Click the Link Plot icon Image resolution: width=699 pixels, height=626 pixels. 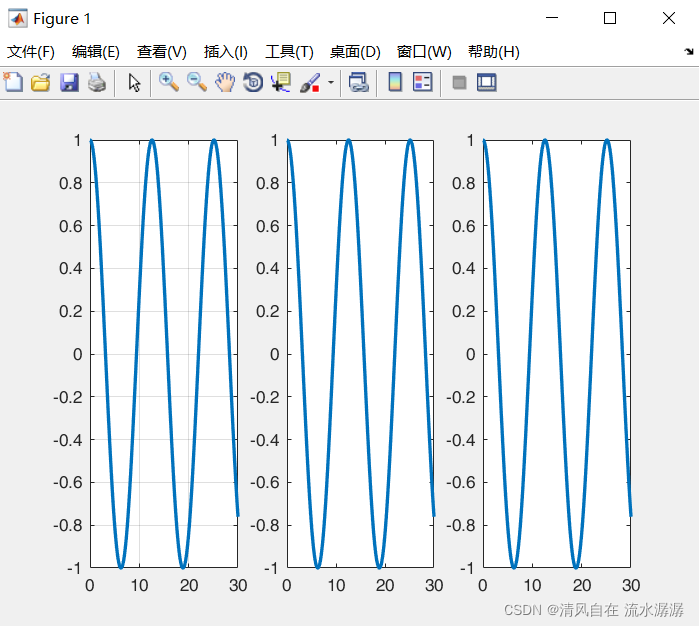pos(358,83)
